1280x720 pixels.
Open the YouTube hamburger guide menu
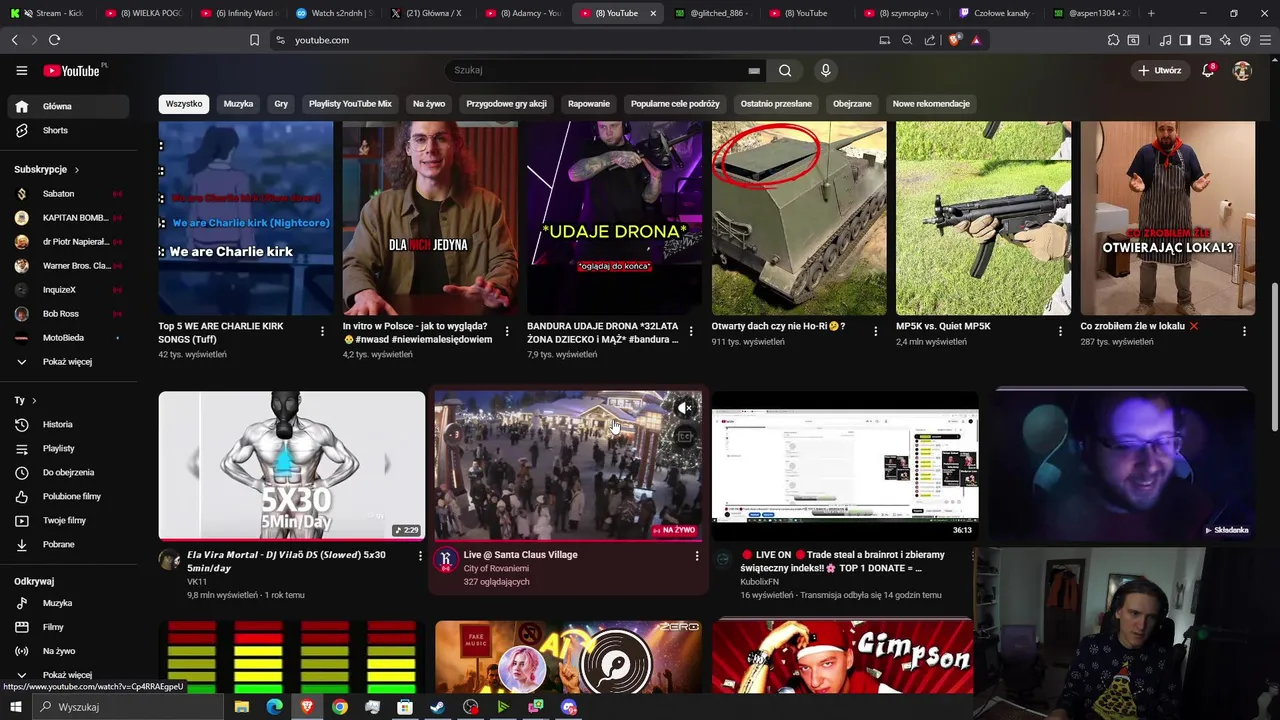[21, 70]
